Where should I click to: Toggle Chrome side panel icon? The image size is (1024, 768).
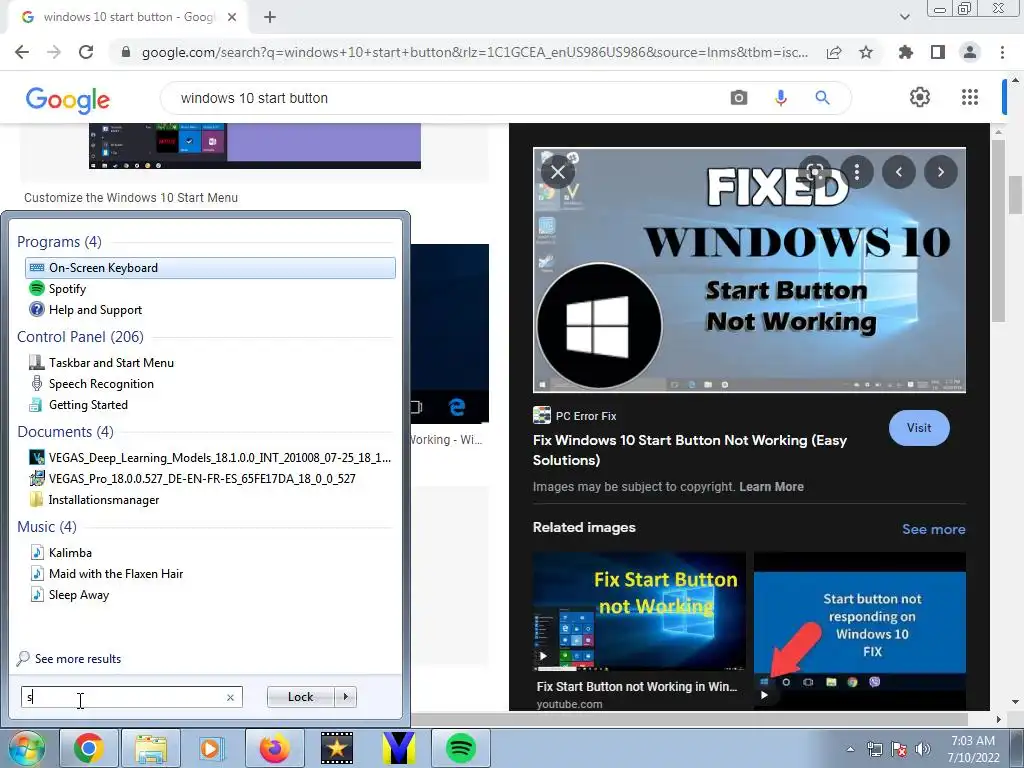coord(938,52)
